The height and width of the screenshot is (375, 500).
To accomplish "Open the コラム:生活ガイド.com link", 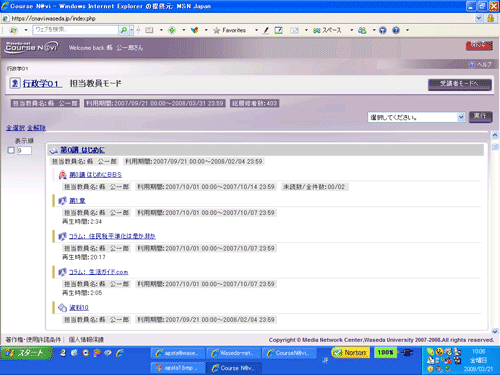I will pos(98,272).
